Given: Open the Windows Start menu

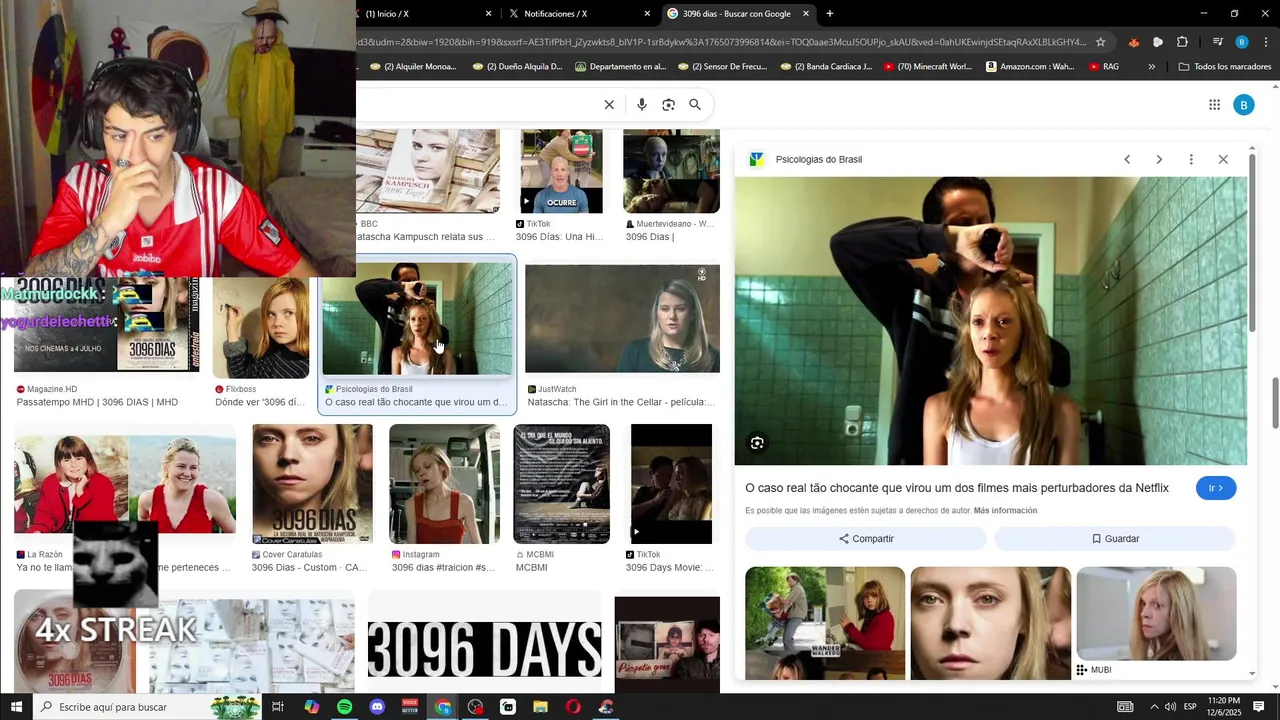Looking at the screenshot, I should [15, 707].
